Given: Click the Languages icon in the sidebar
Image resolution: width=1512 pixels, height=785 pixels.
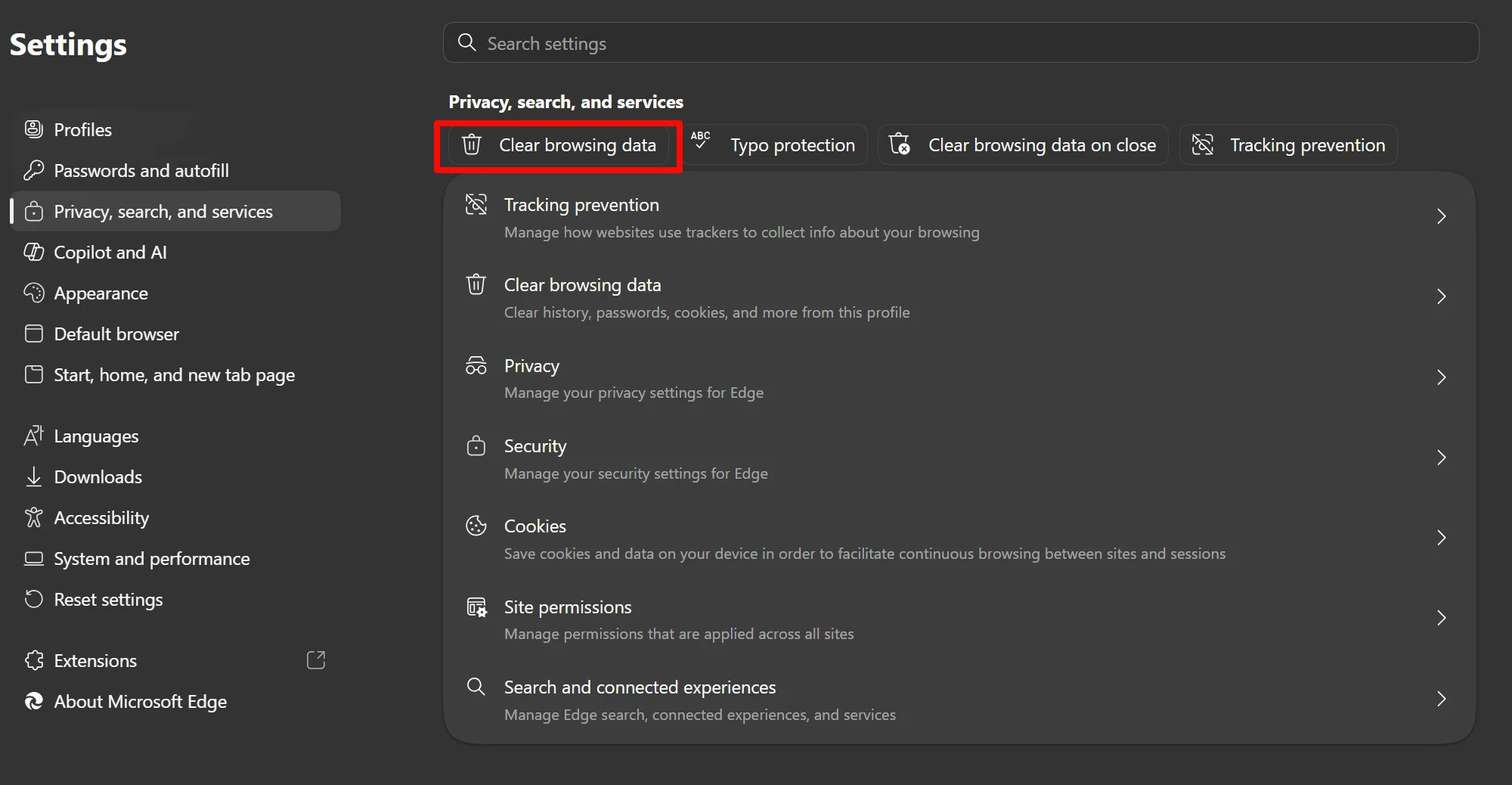Looking at the screenshot, I should (x=34, y=436).
